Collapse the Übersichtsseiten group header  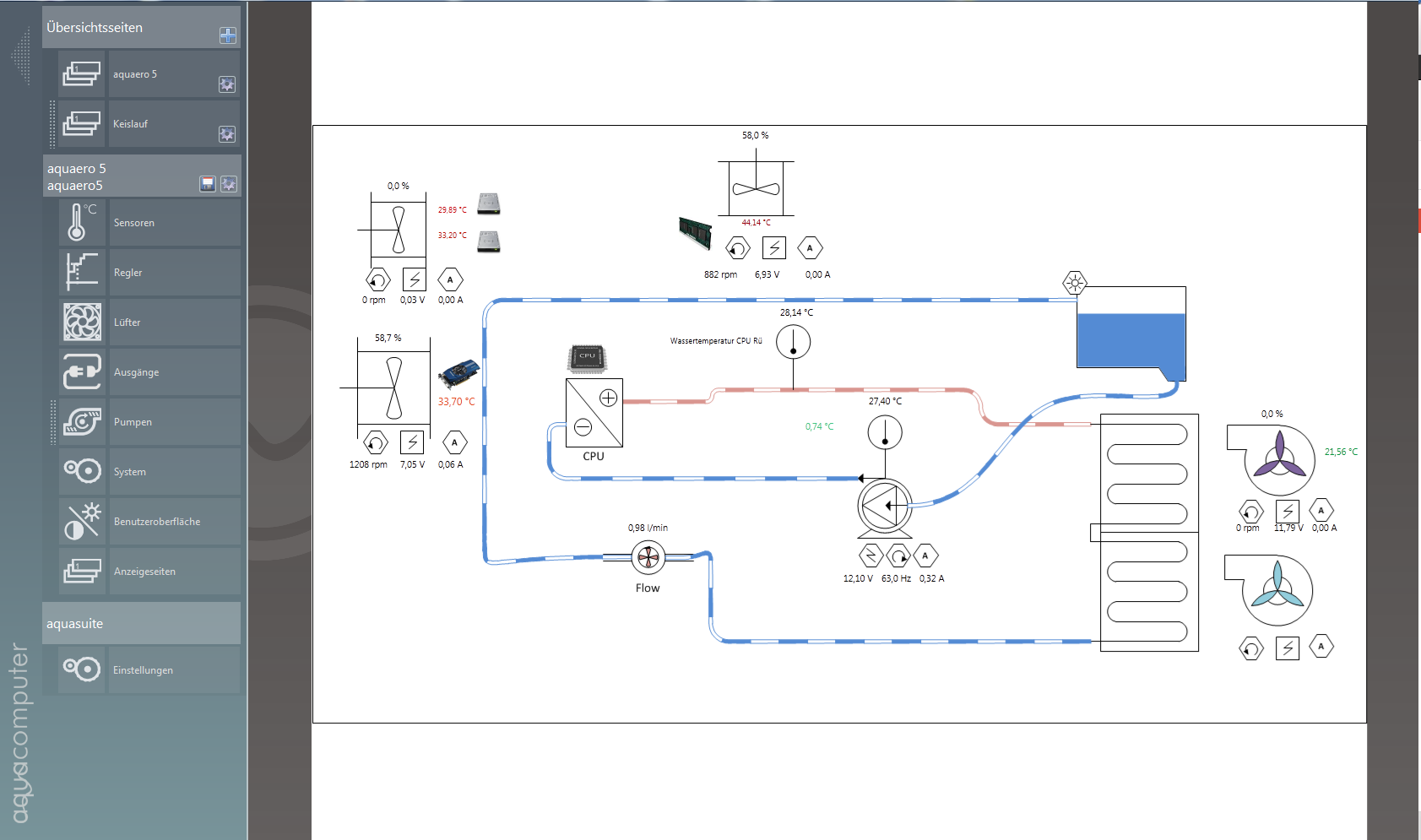tap(141, 27)
